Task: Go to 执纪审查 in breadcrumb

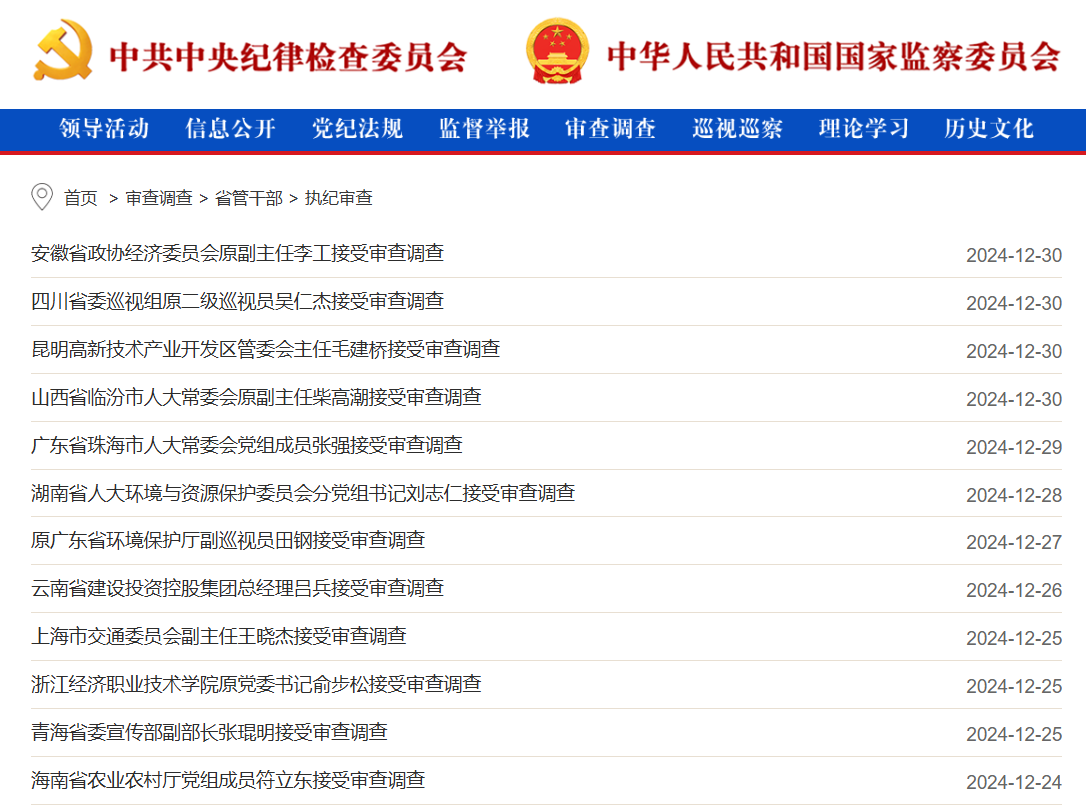Action: point(339,198)
